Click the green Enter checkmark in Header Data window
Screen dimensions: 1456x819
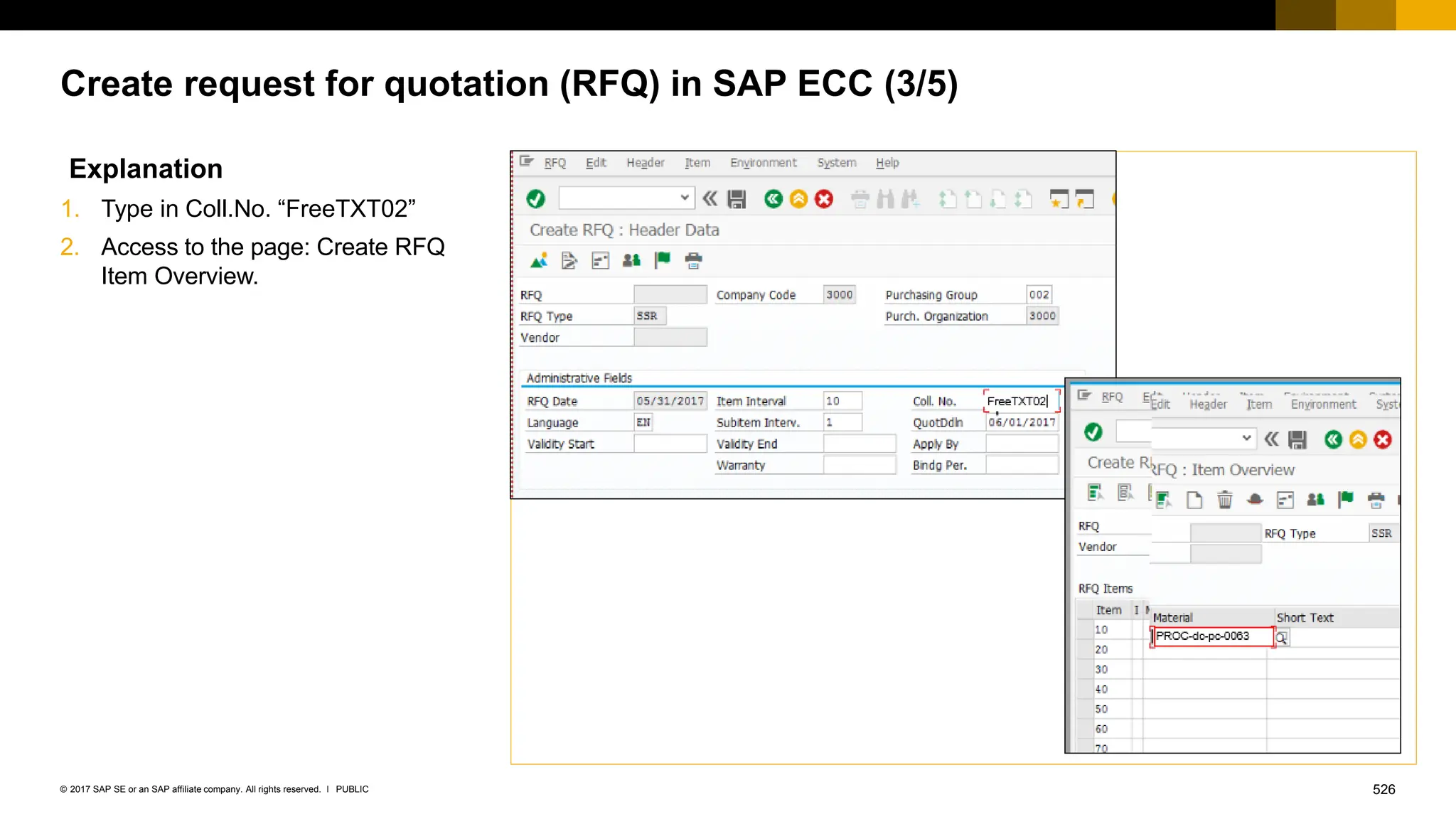point(536,199)
